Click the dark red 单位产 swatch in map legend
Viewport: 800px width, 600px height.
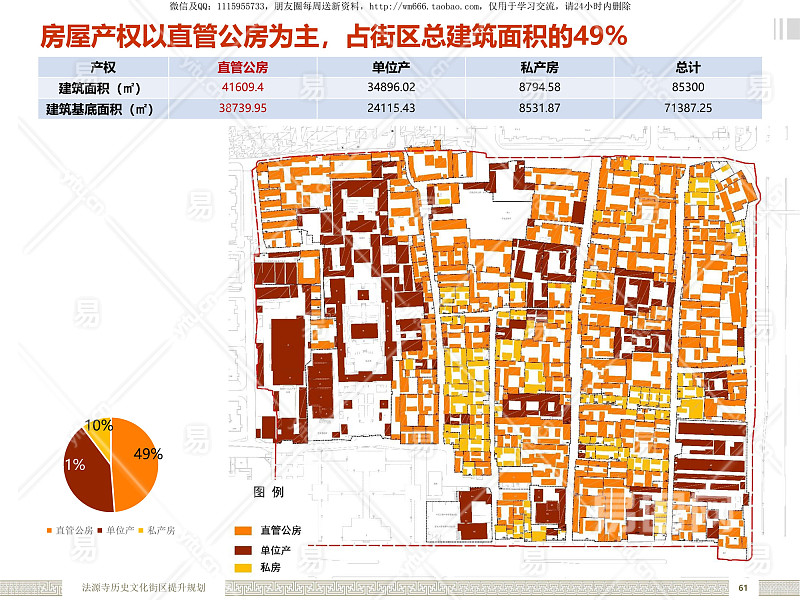[x=243, y=550]
